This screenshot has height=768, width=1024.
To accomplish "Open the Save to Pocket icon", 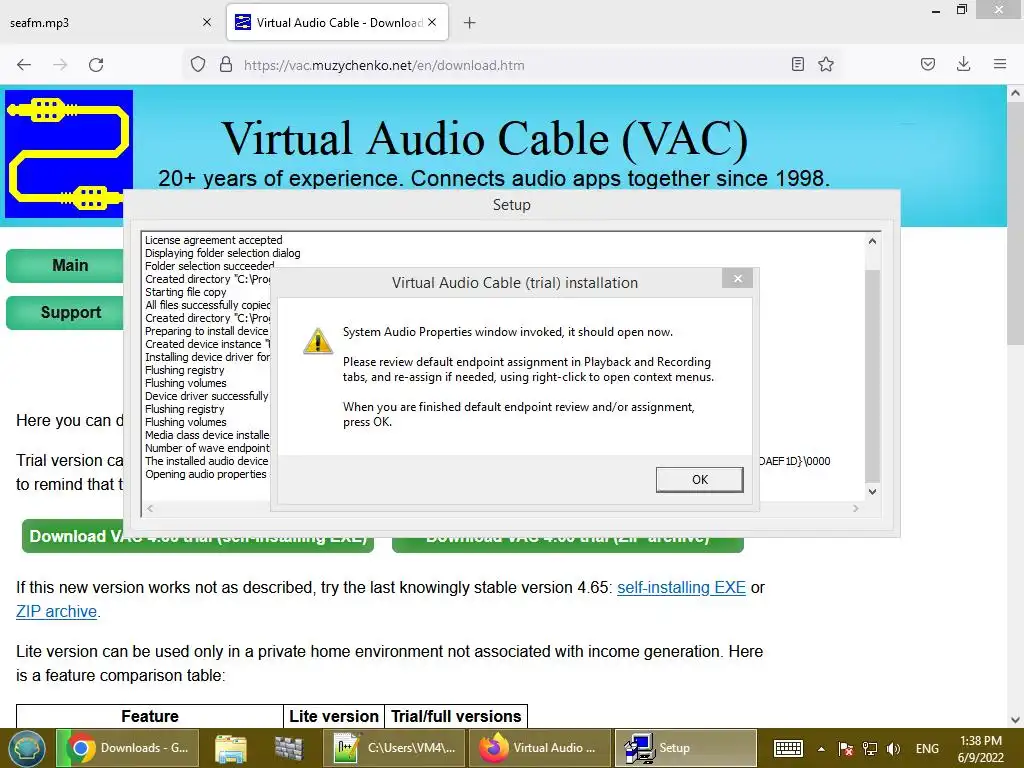I will [928, 64].
